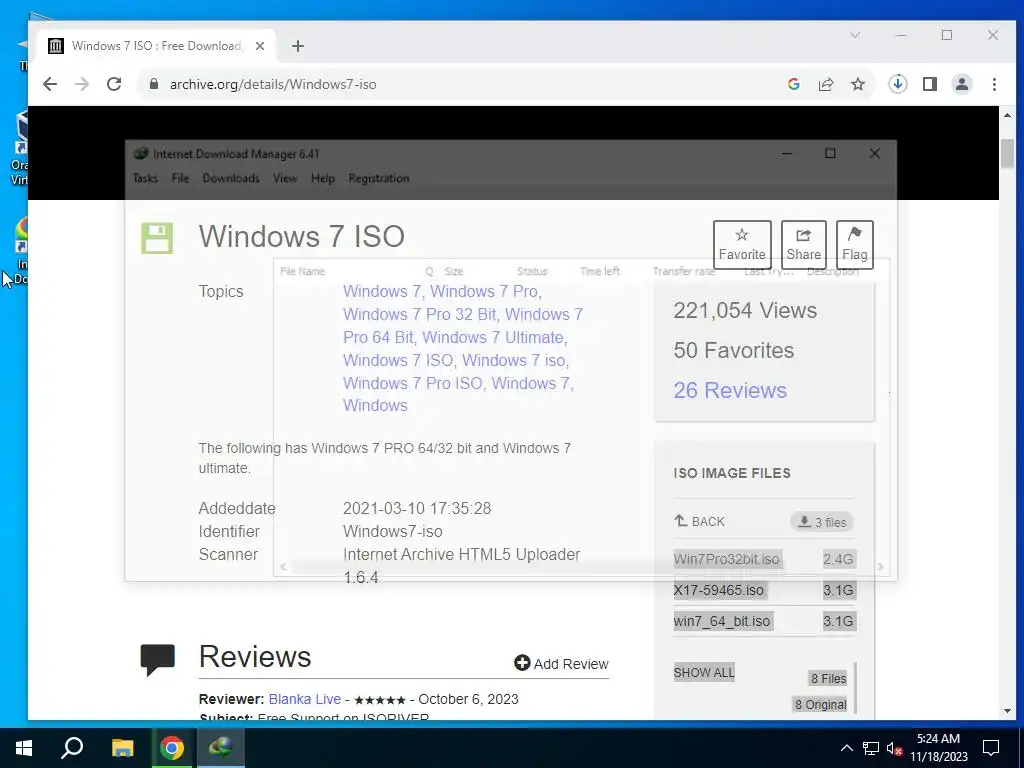This screenshot has height=768, width=1024.
Task: Open Windows Start menu
Action: coord(24,748)
